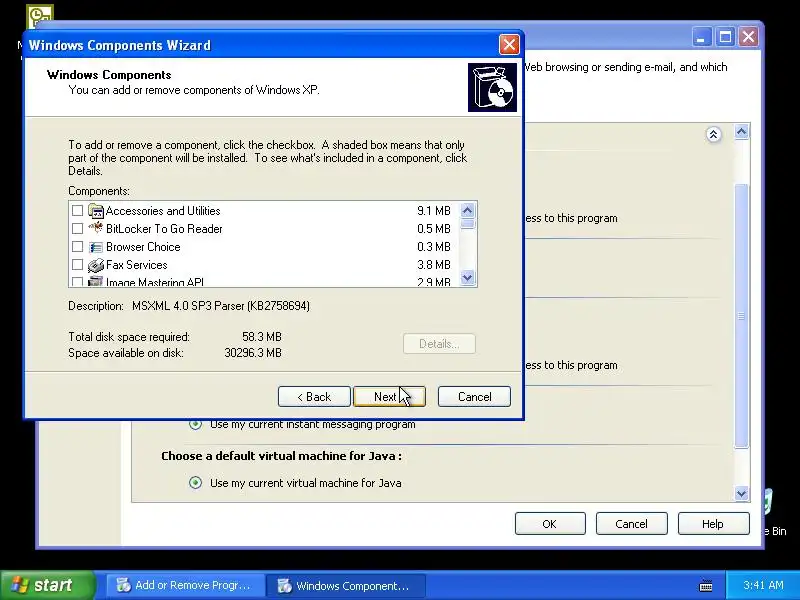Switch to Add or Remove Programs taskbar item

click(185, 585)
